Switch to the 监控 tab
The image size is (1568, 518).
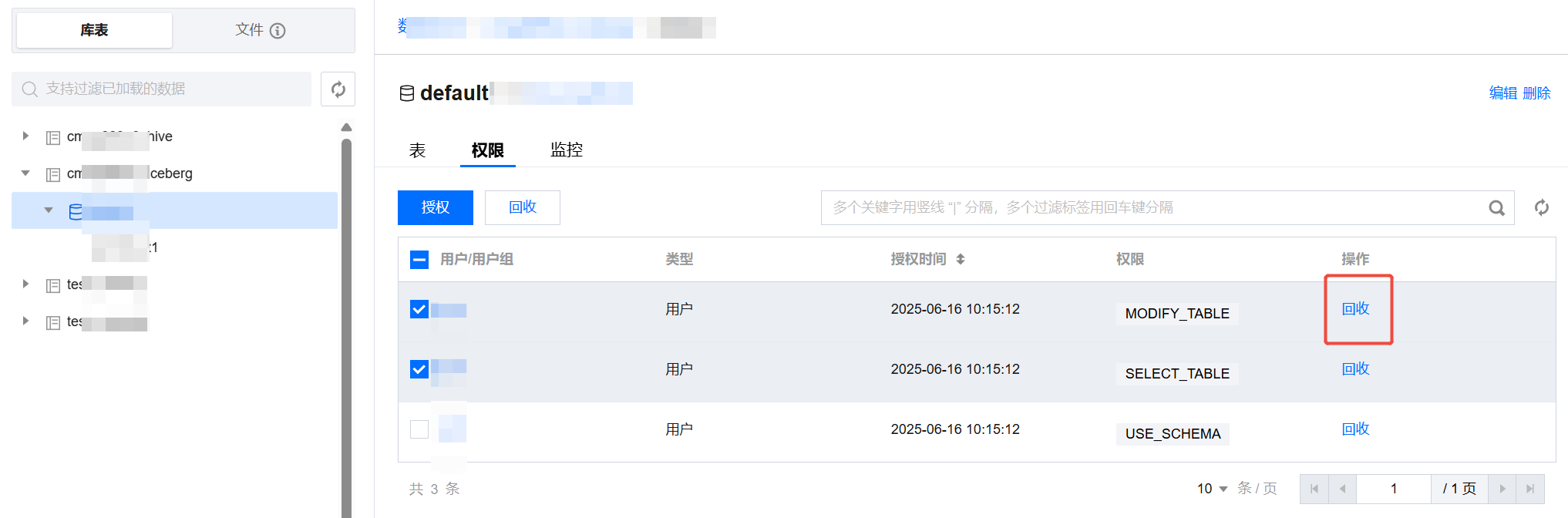pyautogui.click(x=566, y=150)
